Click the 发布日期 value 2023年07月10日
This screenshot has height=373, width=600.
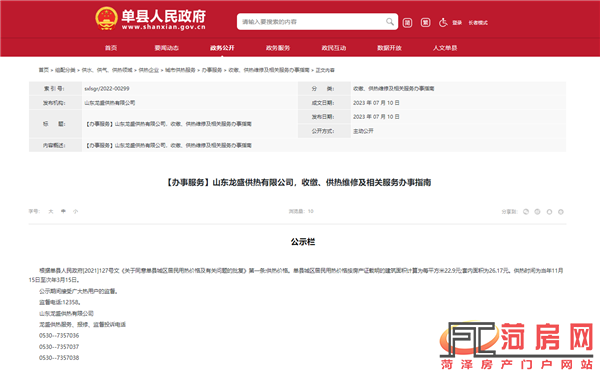point(376,117)
